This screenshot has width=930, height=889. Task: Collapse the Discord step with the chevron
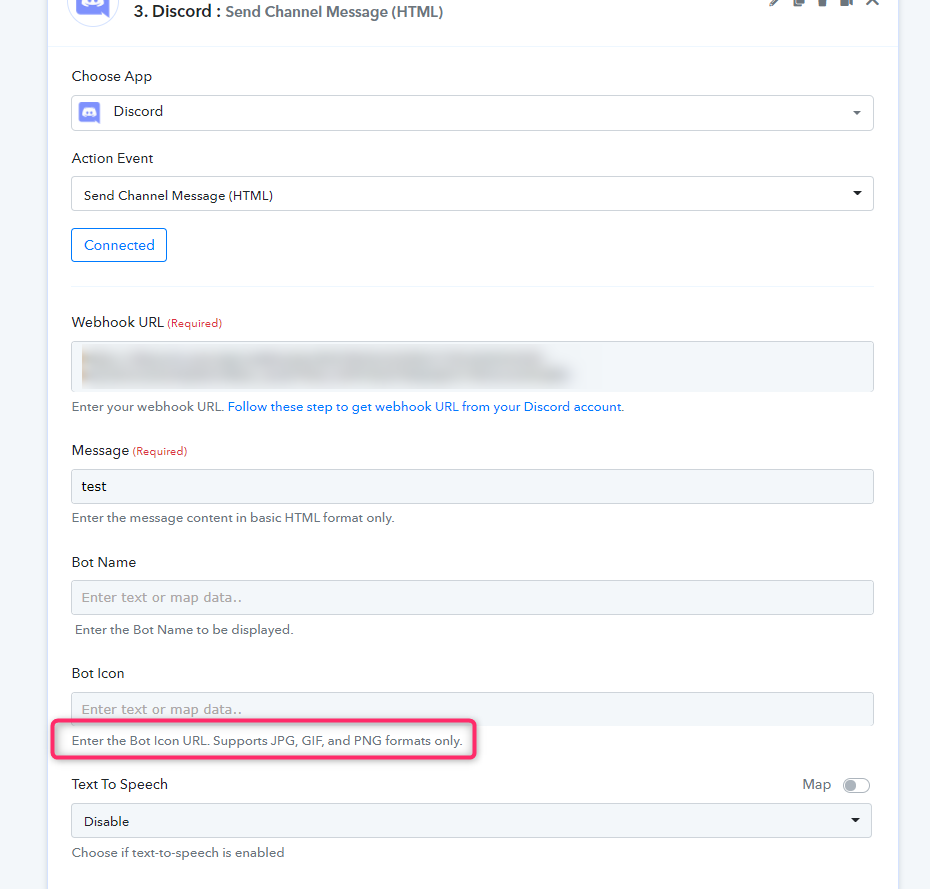pyautogui.click(x=872, y=2)
